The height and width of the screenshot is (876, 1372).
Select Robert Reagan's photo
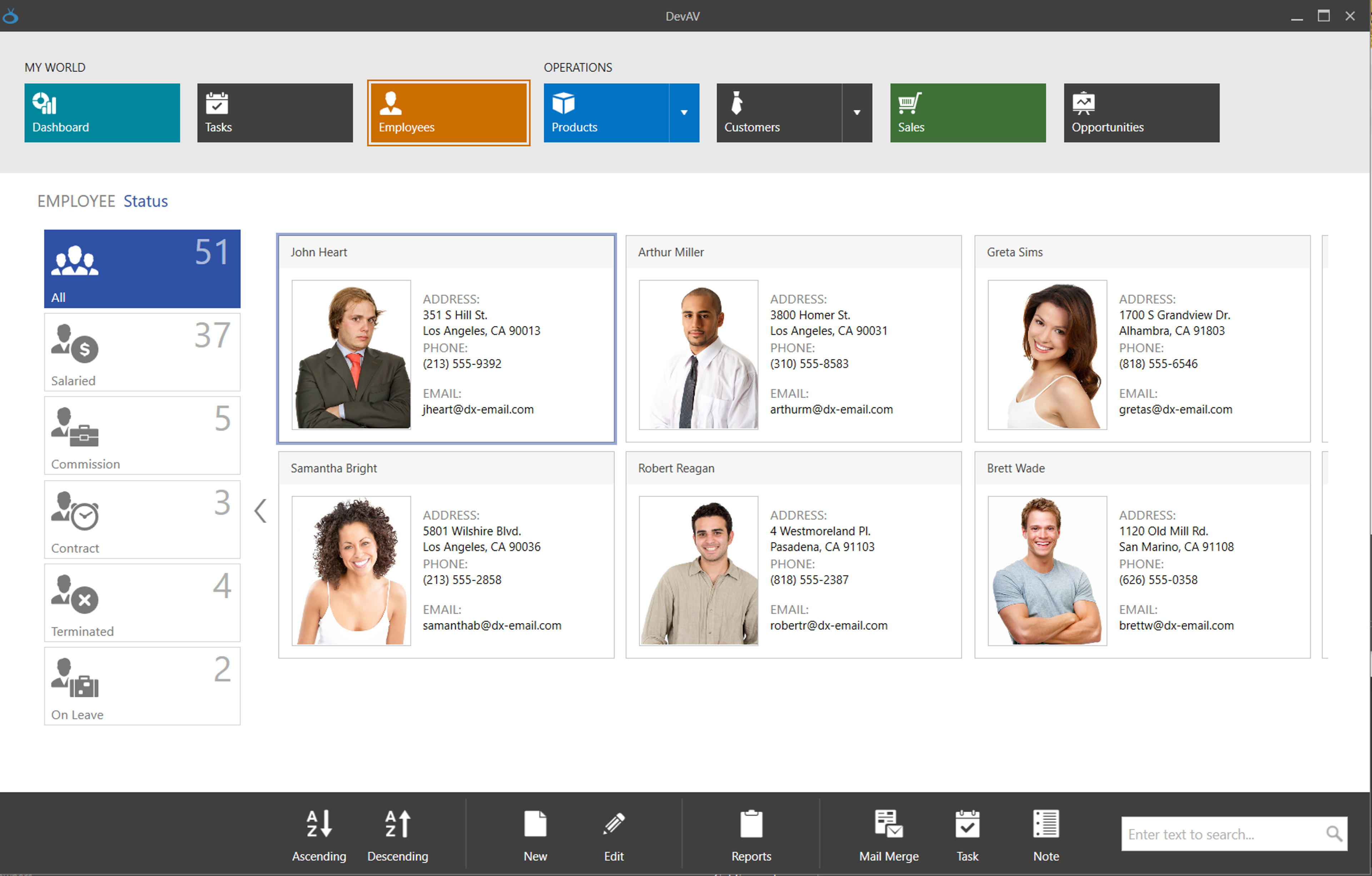(699, 571)
